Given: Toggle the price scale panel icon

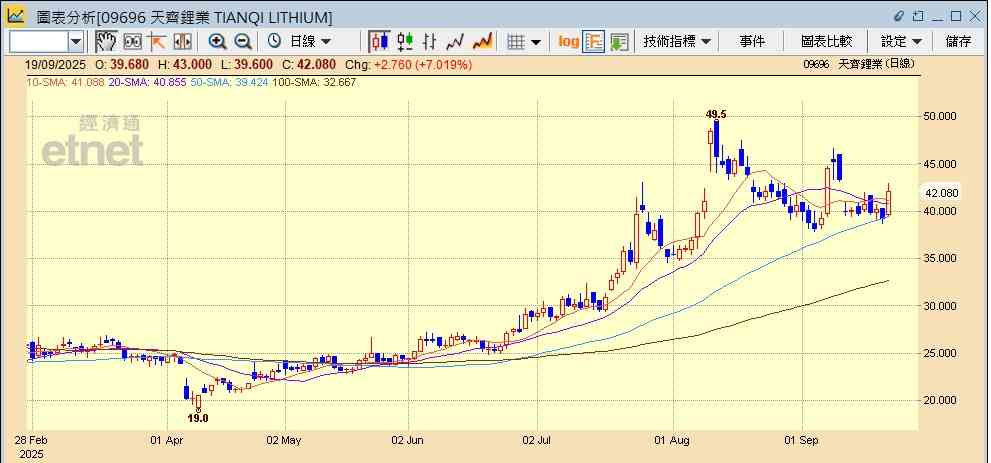Looking at the screenshot, I should 593,42.
